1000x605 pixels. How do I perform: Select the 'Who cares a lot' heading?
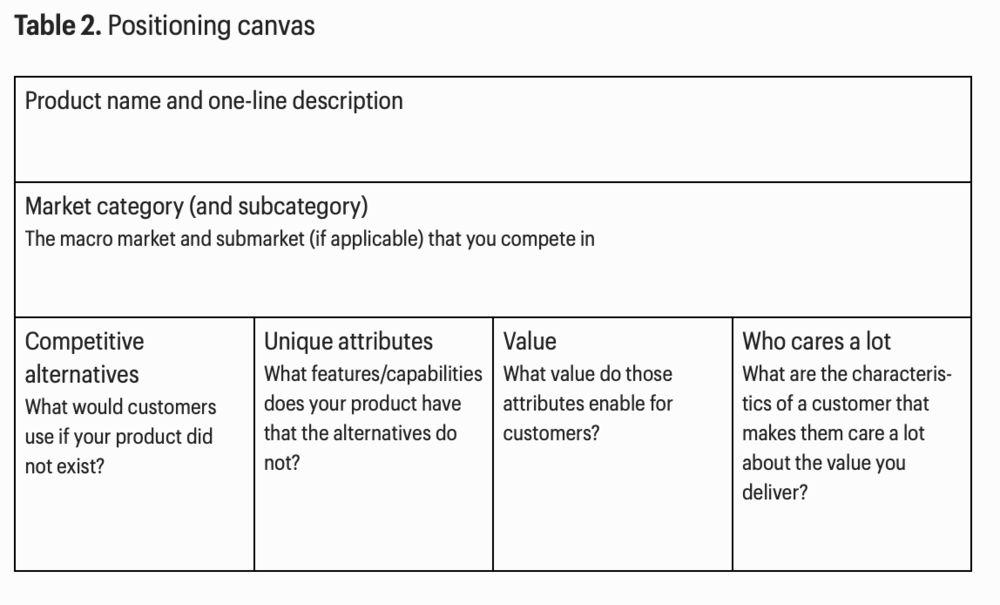click(x=816, y=342)
